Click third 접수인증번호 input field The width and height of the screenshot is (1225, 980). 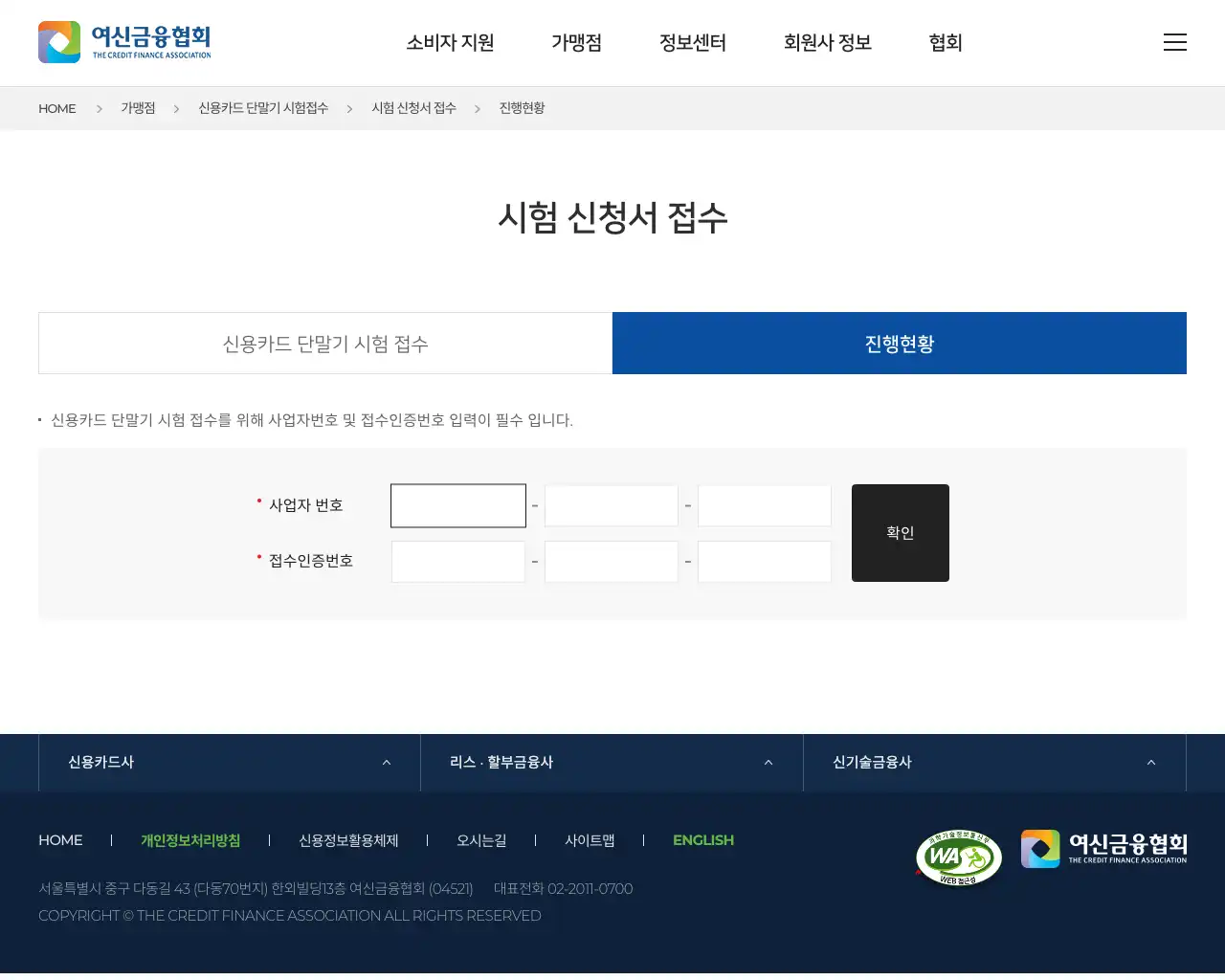point(765,562)
